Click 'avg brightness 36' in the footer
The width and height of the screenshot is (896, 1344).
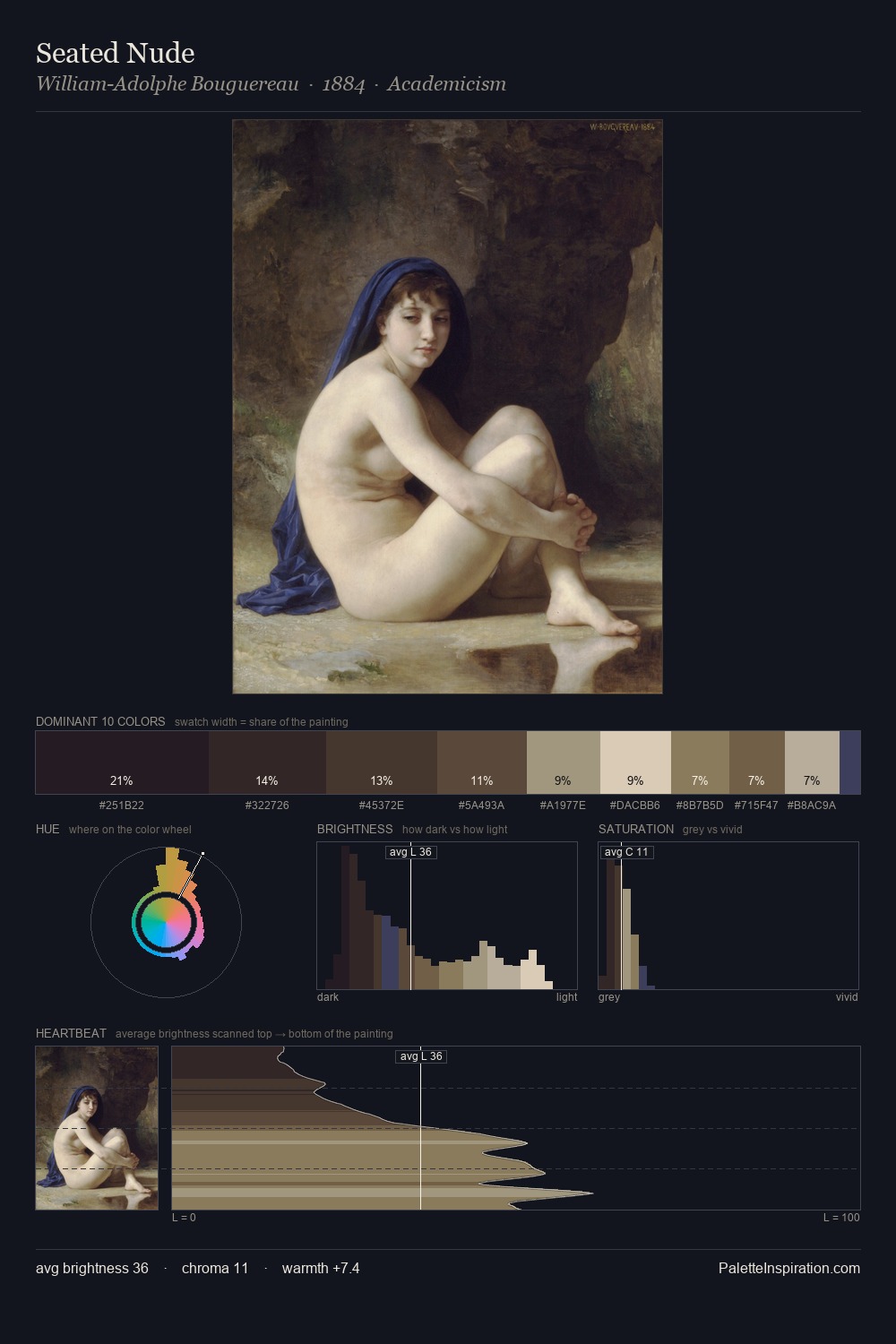pyautogui.click(x=92, y=1268)
